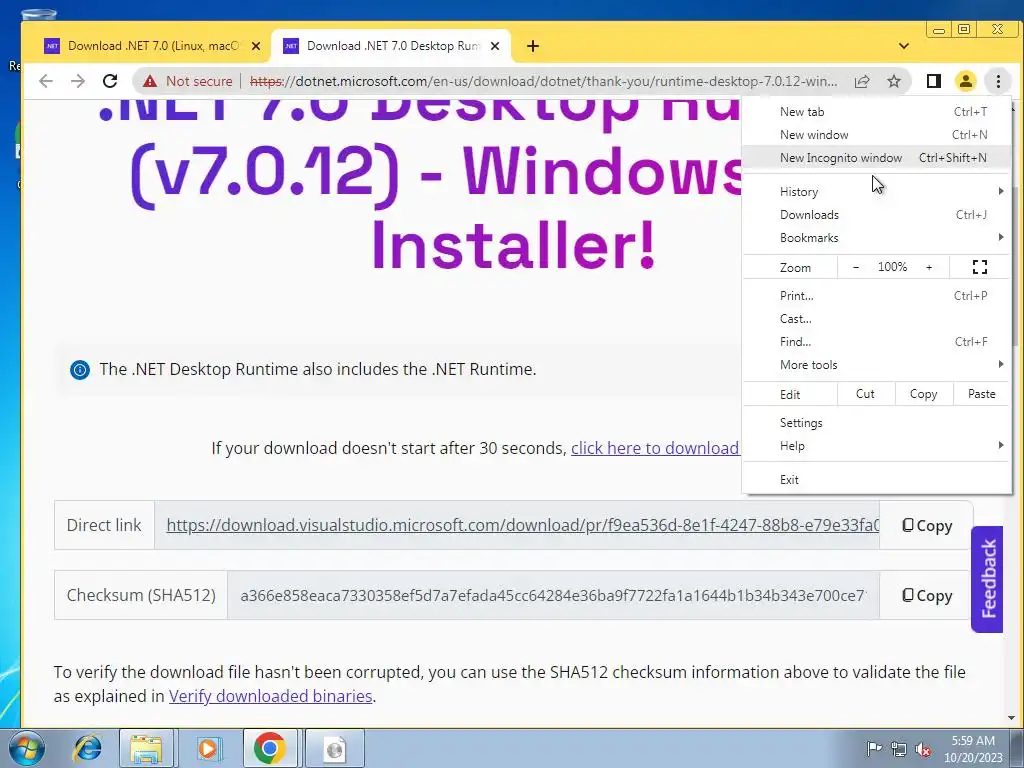The width and height of the screenshot is (1024, 768).
Task: Decrease zoom with the minus button
Action: pyautogui.click(x=856, y=267)
